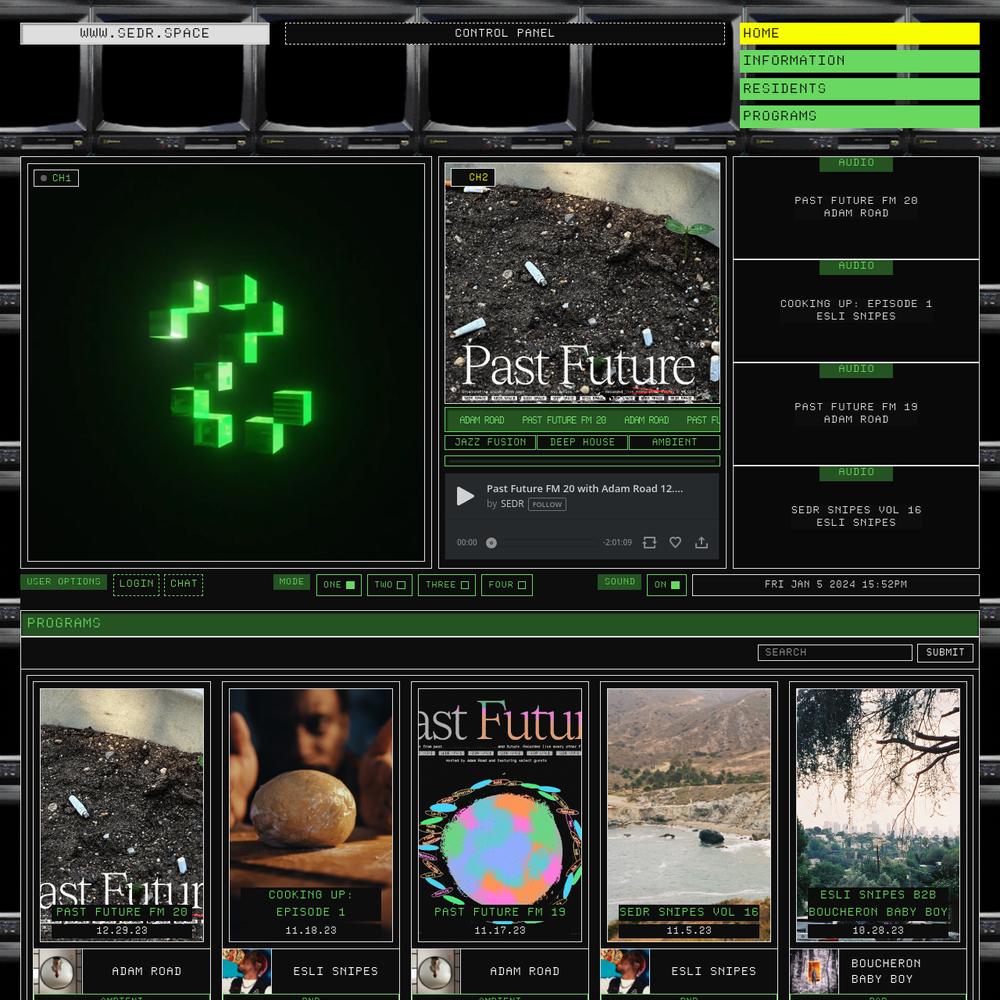
Task: Select mode TWO toggle
Action: tap(390, 585)
